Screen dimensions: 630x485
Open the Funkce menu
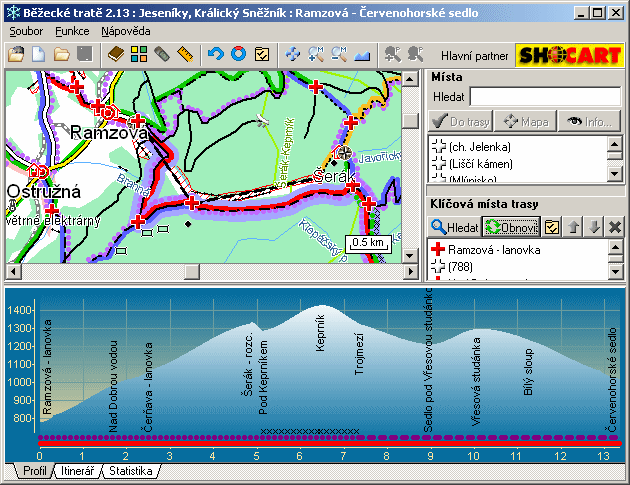73,31
